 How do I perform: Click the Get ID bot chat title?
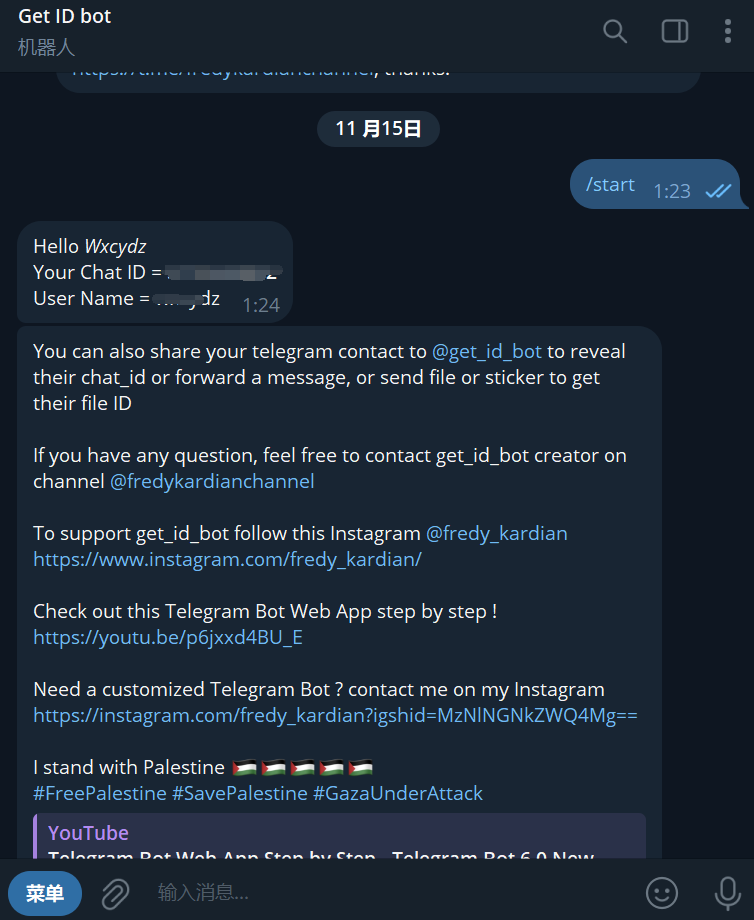[65, 16]
